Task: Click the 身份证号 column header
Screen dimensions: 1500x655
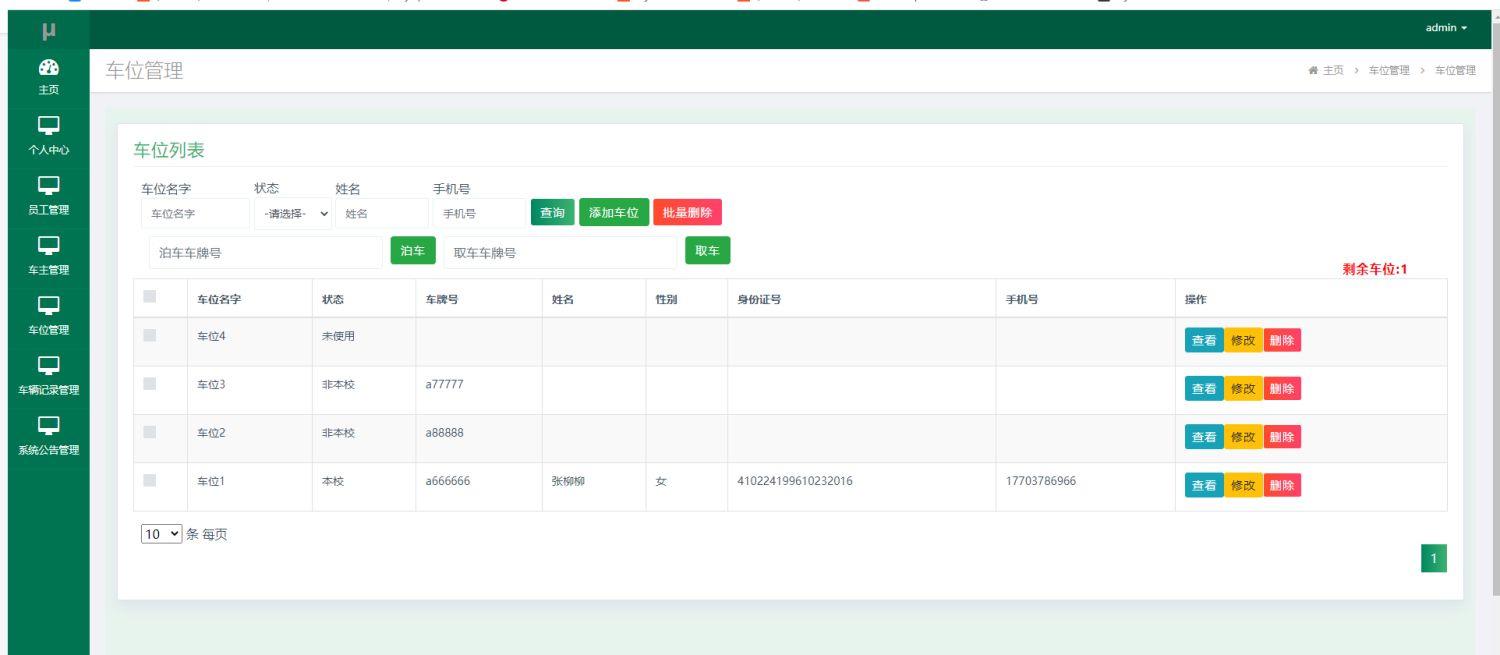Action: tap(759, 299)
